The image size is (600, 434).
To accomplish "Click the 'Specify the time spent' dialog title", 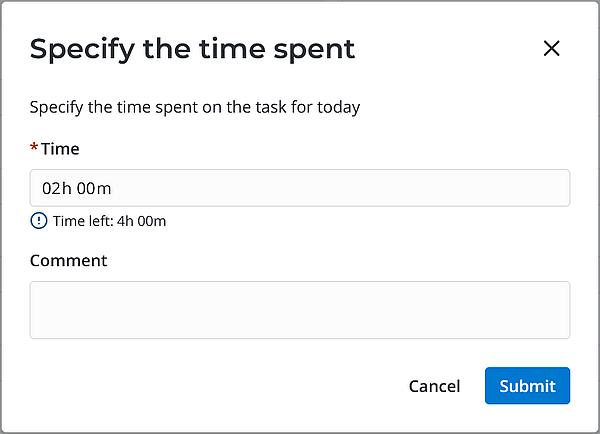I will pyautogui.click(x=192, y=48).
